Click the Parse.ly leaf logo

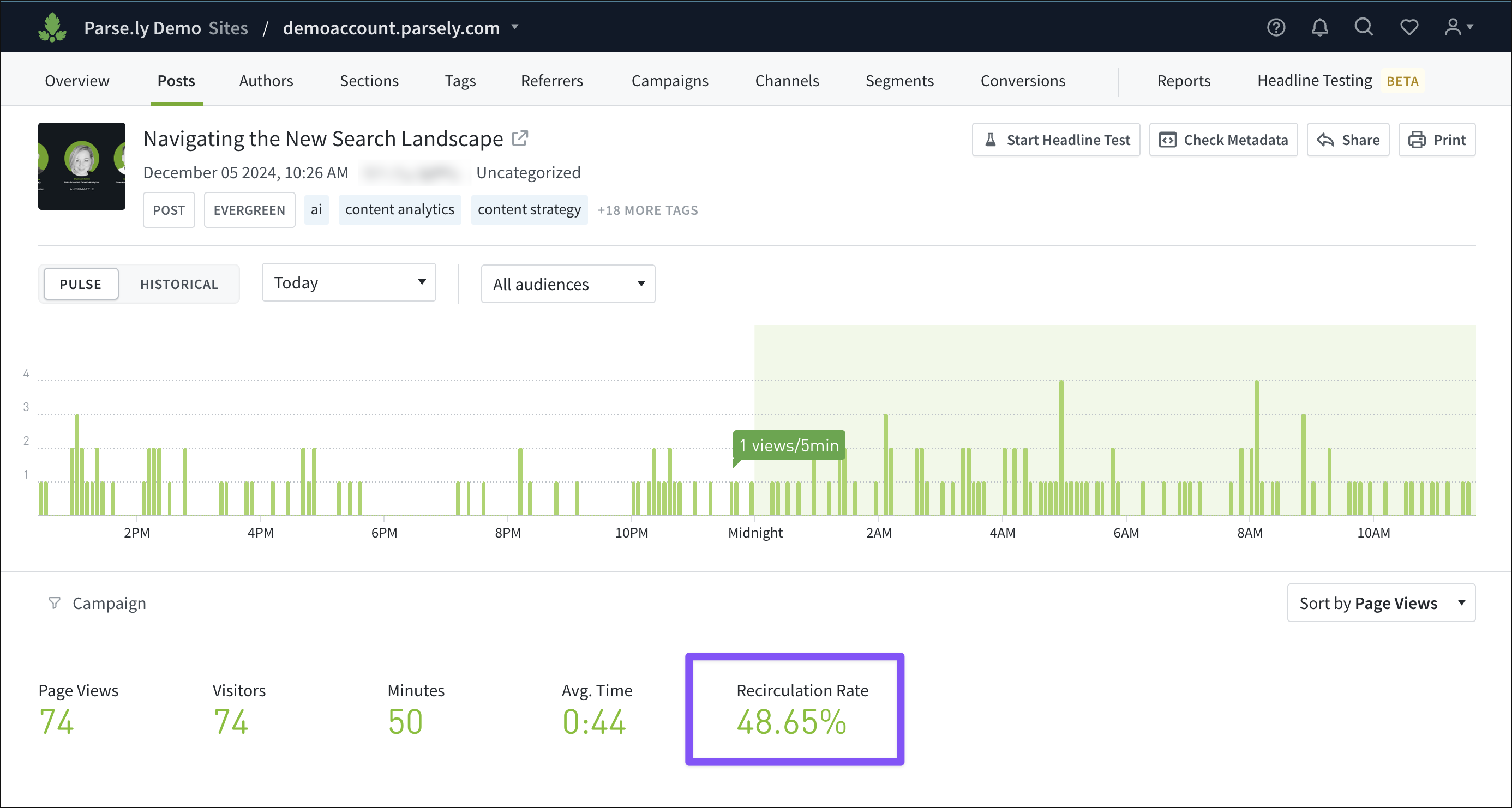[x=52, y=28]
